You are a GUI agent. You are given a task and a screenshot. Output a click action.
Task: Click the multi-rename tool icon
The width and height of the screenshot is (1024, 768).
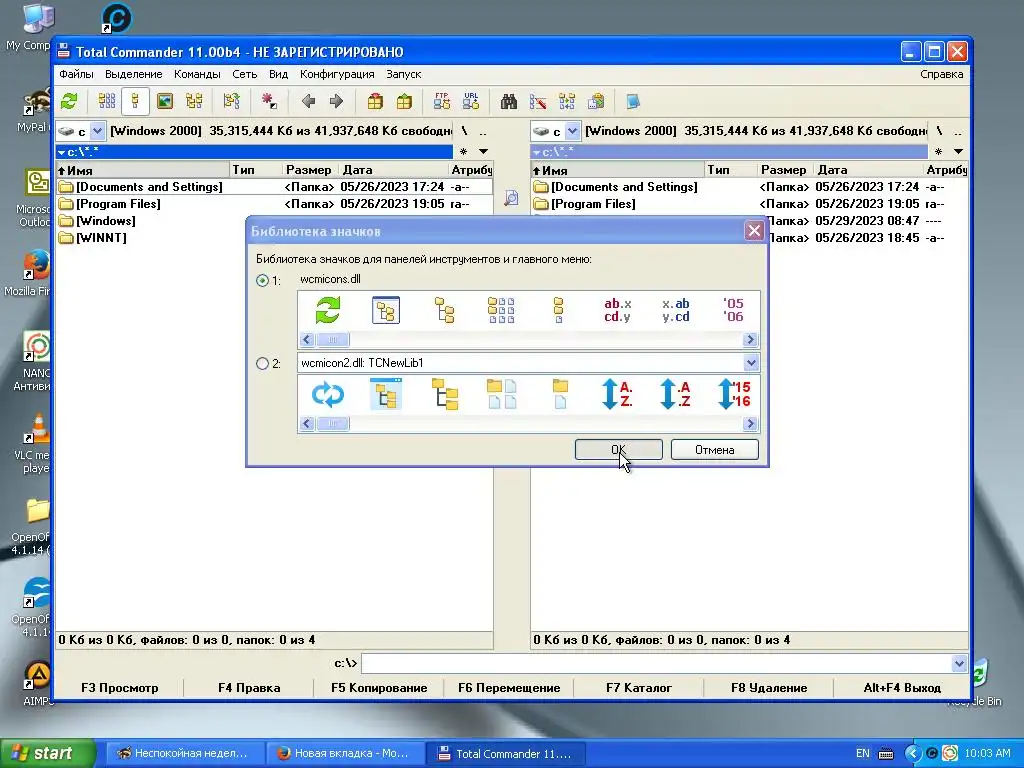pyautogui.click(x=538, y=101)
